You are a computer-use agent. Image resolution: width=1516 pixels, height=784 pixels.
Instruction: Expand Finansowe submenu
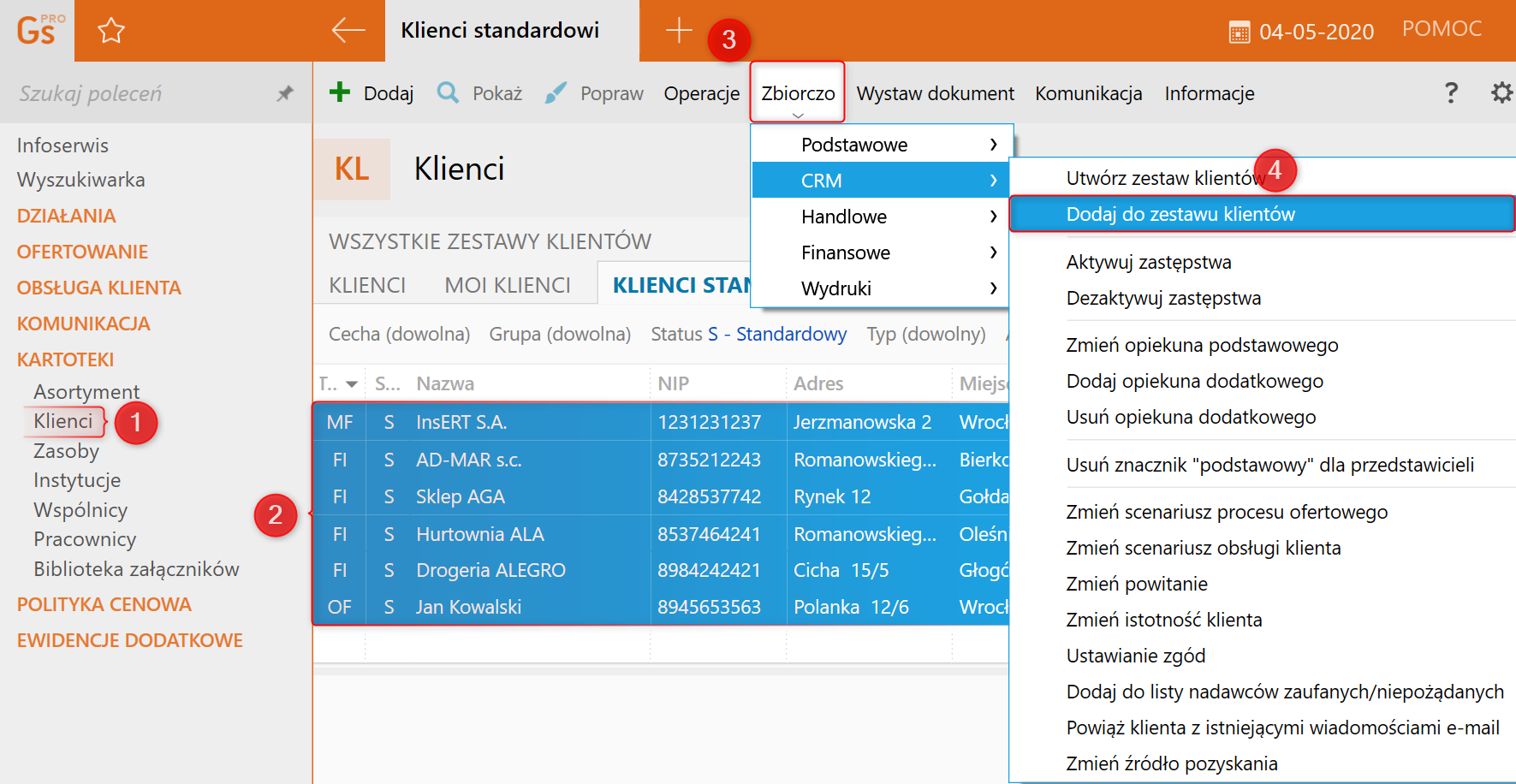(880, 252)
